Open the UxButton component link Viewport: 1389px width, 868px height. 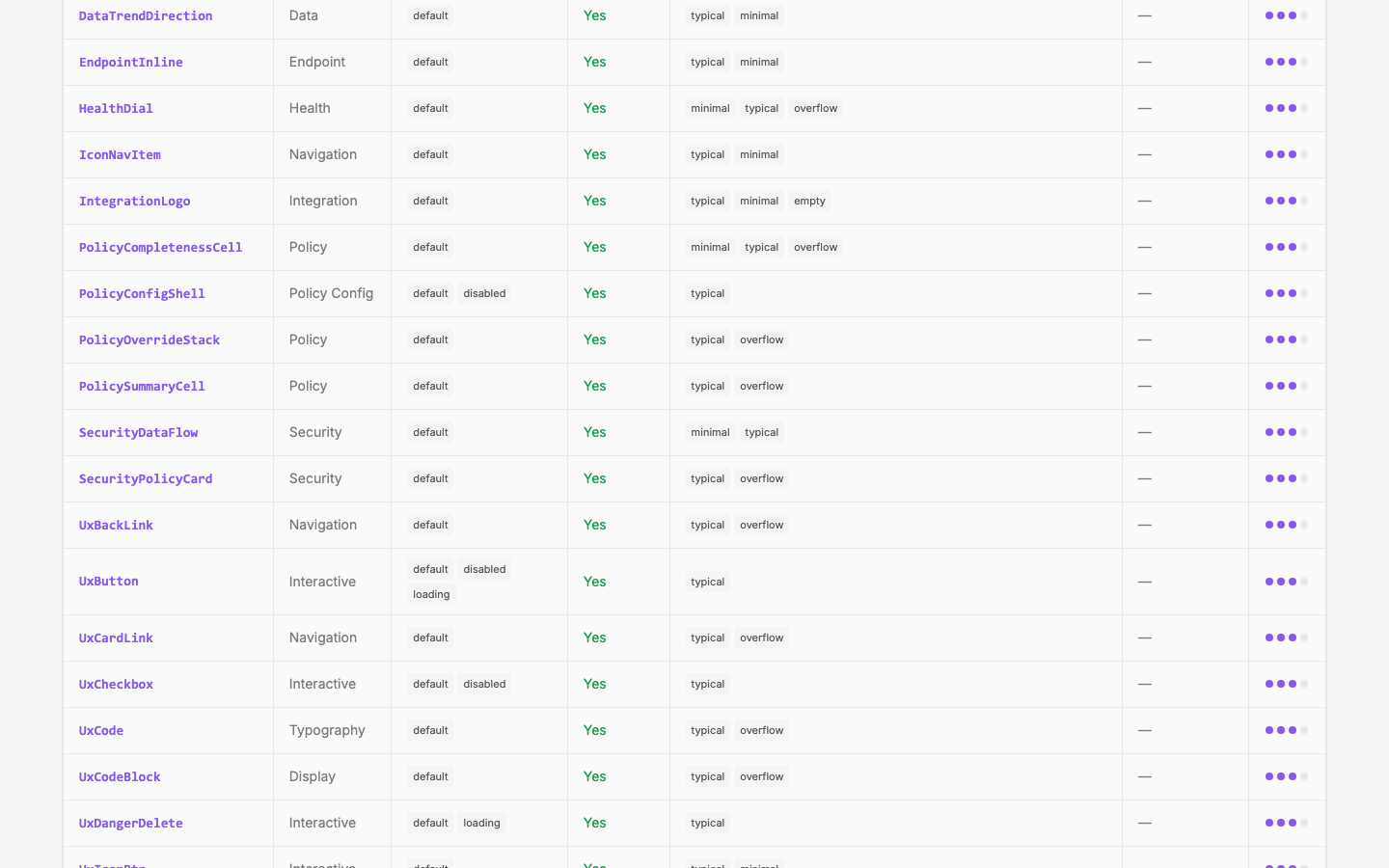pyautogui.click(x=109, y=582)
